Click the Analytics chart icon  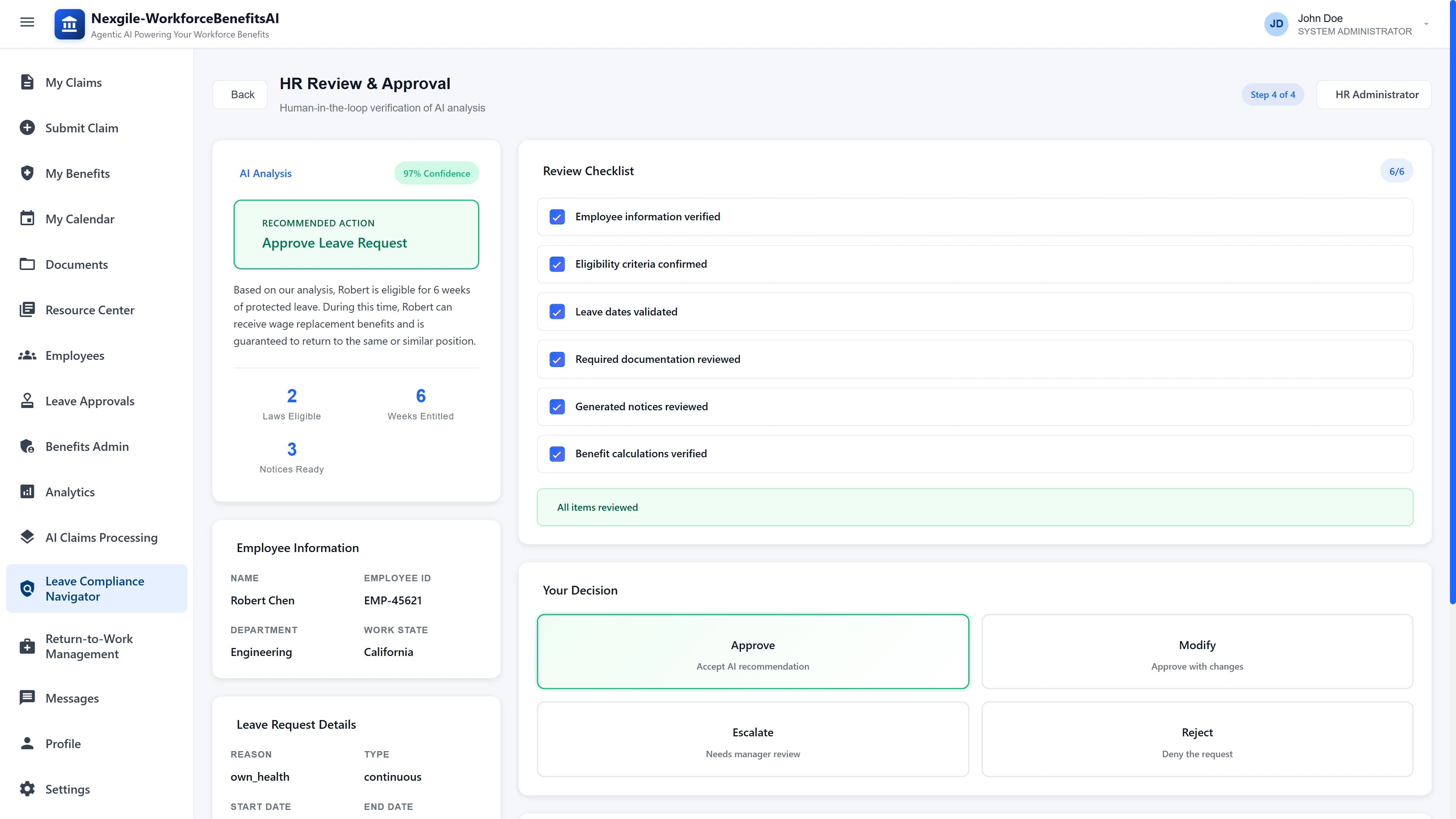[x=27, y=492]
